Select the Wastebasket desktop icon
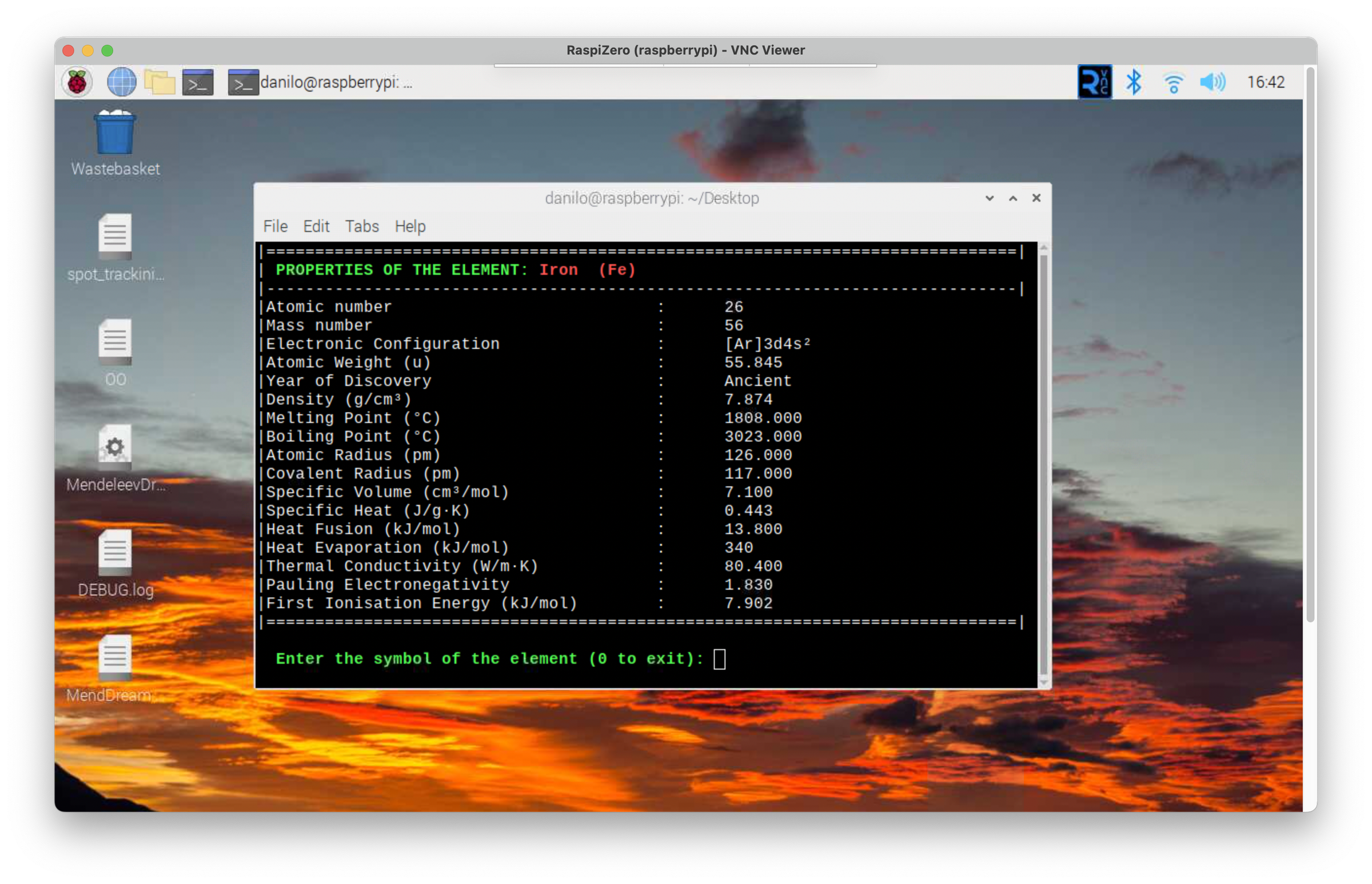The image size is (1372, 884). click(x=115, y=133)
